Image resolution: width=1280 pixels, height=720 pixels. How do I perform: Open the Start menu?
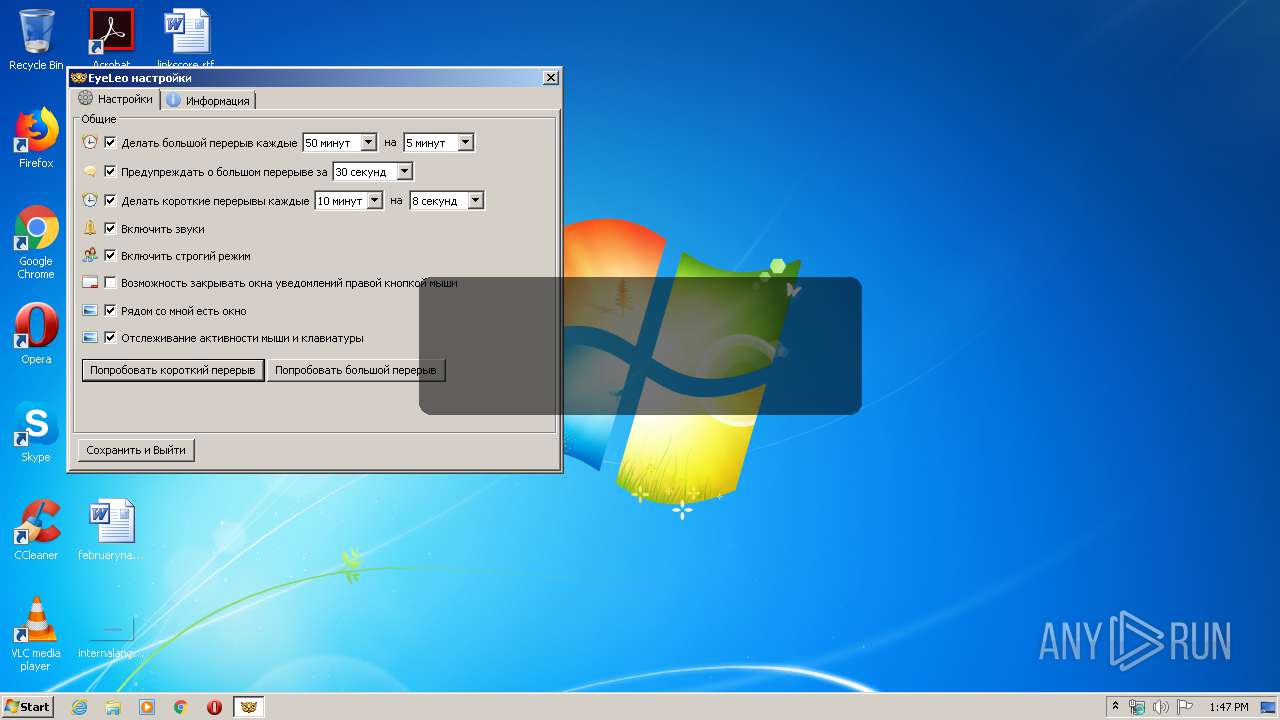pyautogui.click(x=27, y=706)
